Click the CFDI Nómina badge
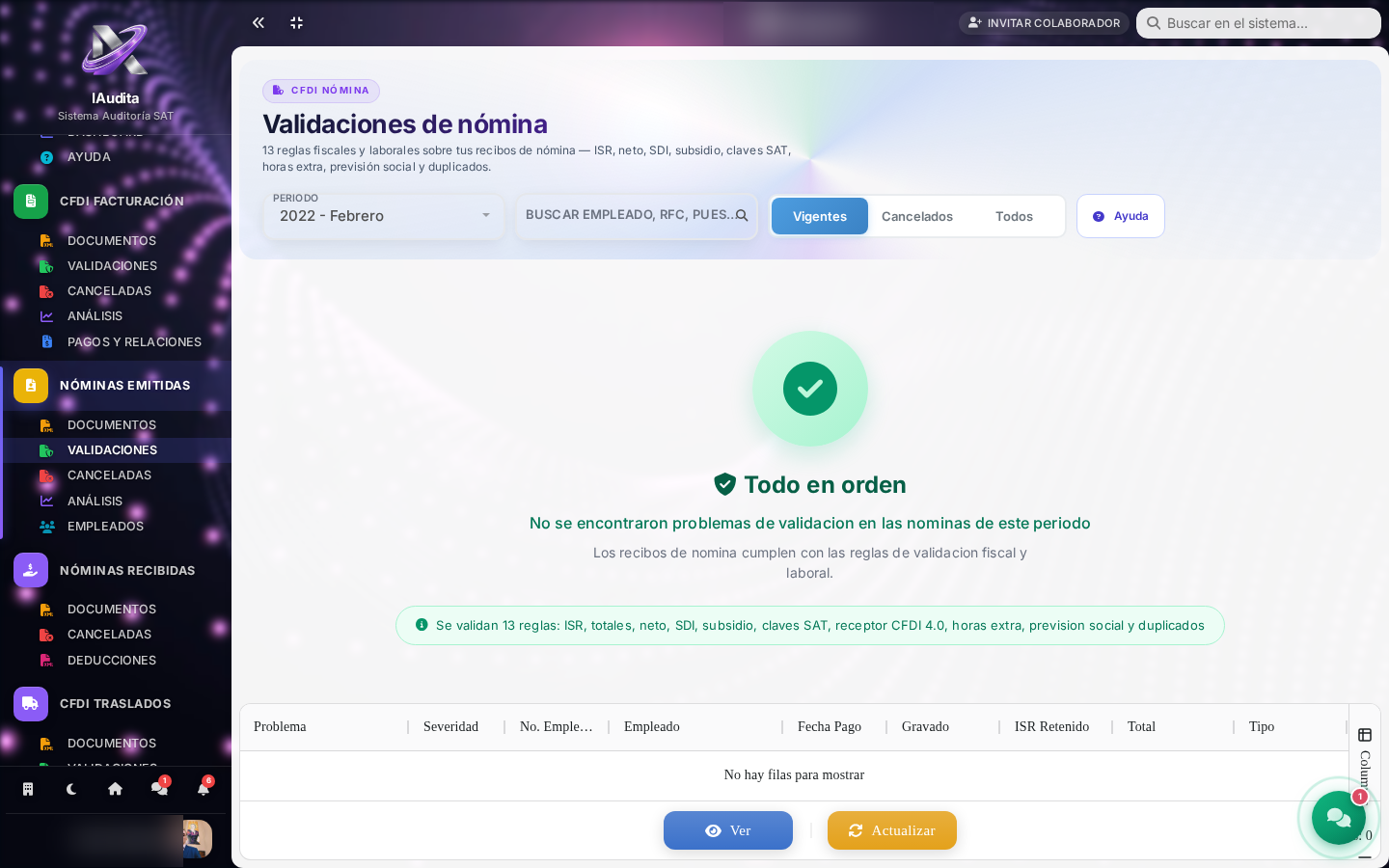The height and width of the screenshot is (868, 1389). tap(321, 91)
